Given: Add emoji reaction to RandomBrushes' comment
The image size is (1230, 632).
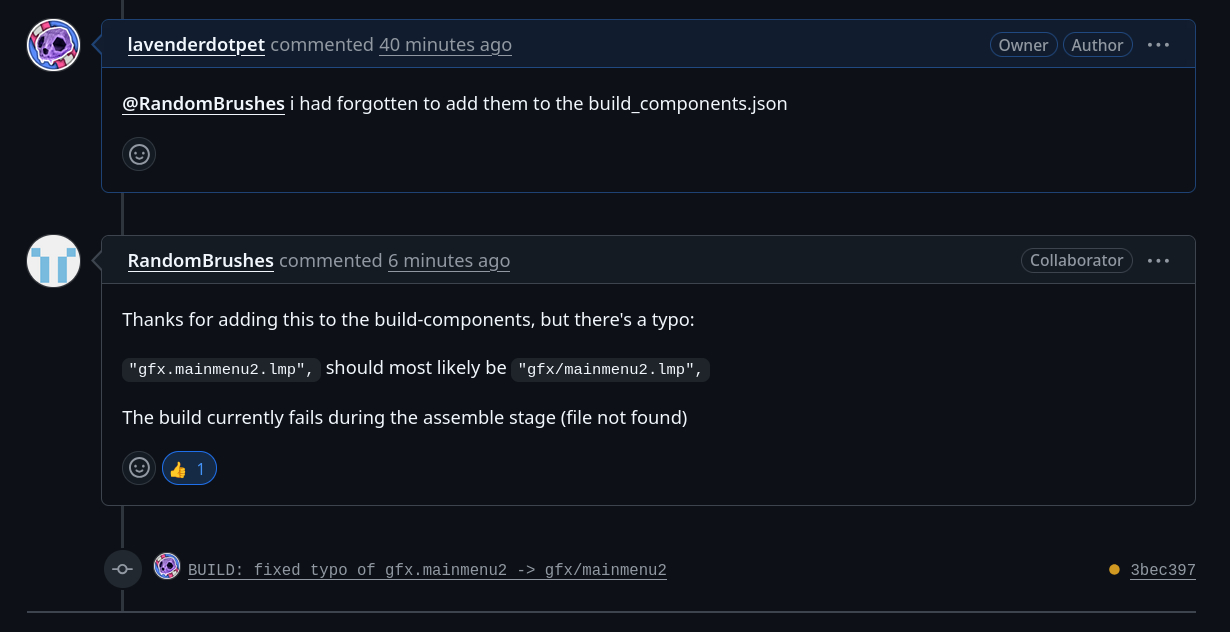Looking at the screenshot, I should click(139, 468).
